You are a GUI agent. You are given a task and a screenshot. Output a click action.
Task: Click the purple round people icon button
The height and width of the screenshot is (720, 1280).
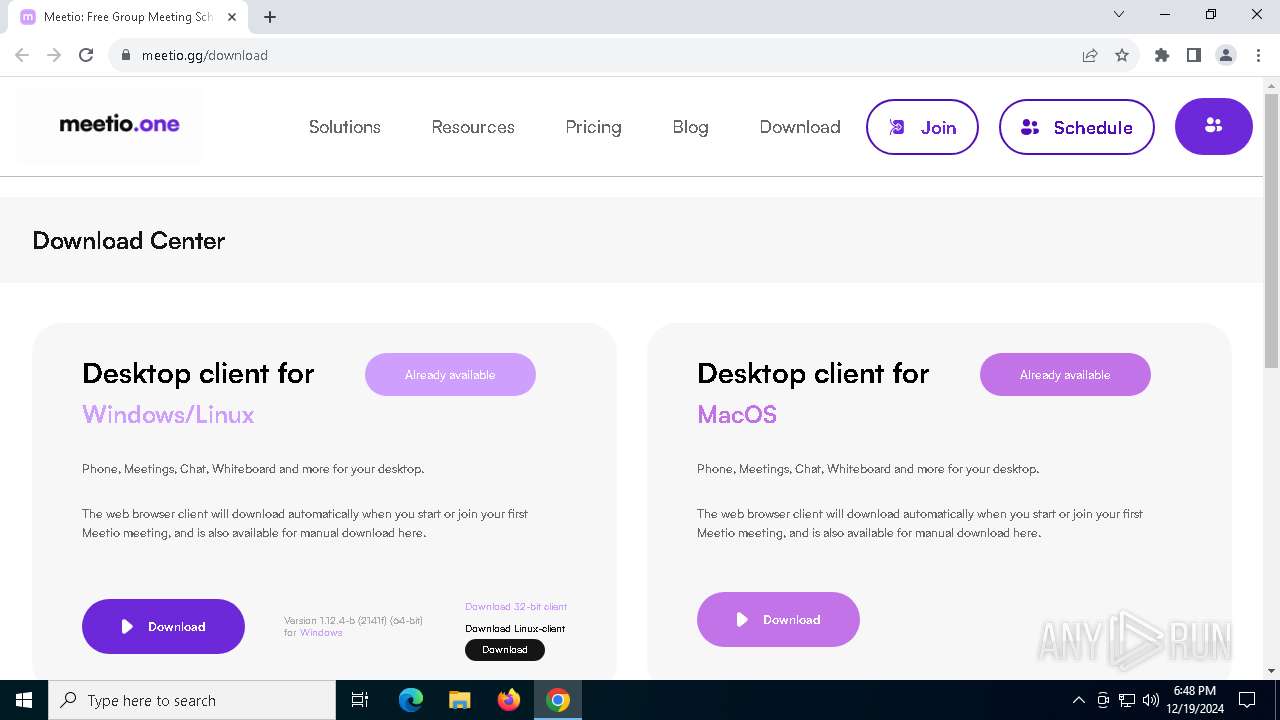pos(1214,126)
